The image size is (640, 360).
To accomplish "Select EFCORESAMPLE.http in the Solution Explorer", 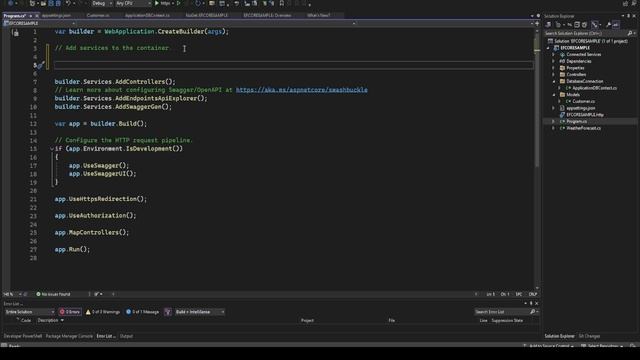I will [x=584, y=115].
